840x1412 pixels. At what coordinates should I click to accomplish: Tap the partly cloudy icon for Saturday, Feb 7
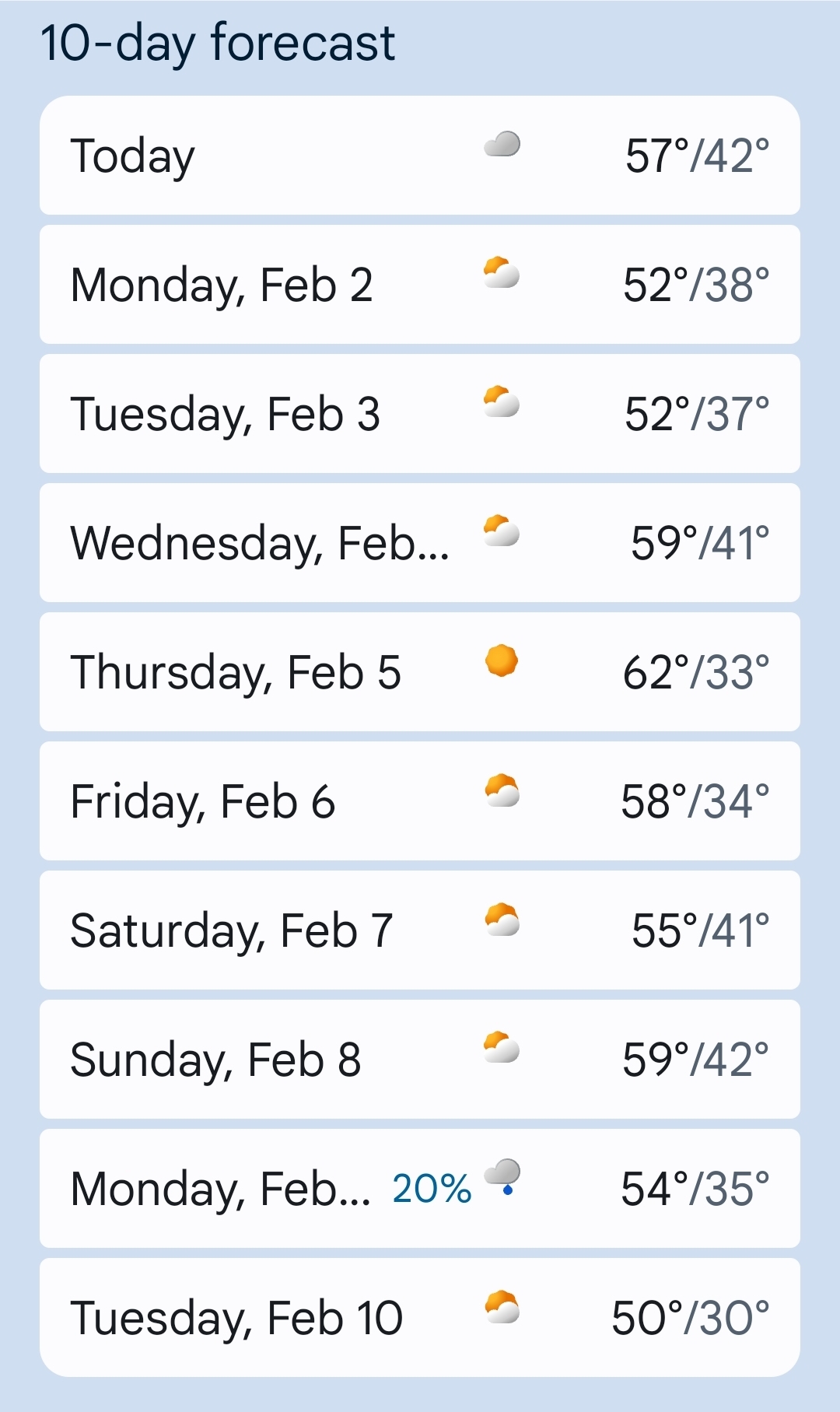(x=502, y=920)
